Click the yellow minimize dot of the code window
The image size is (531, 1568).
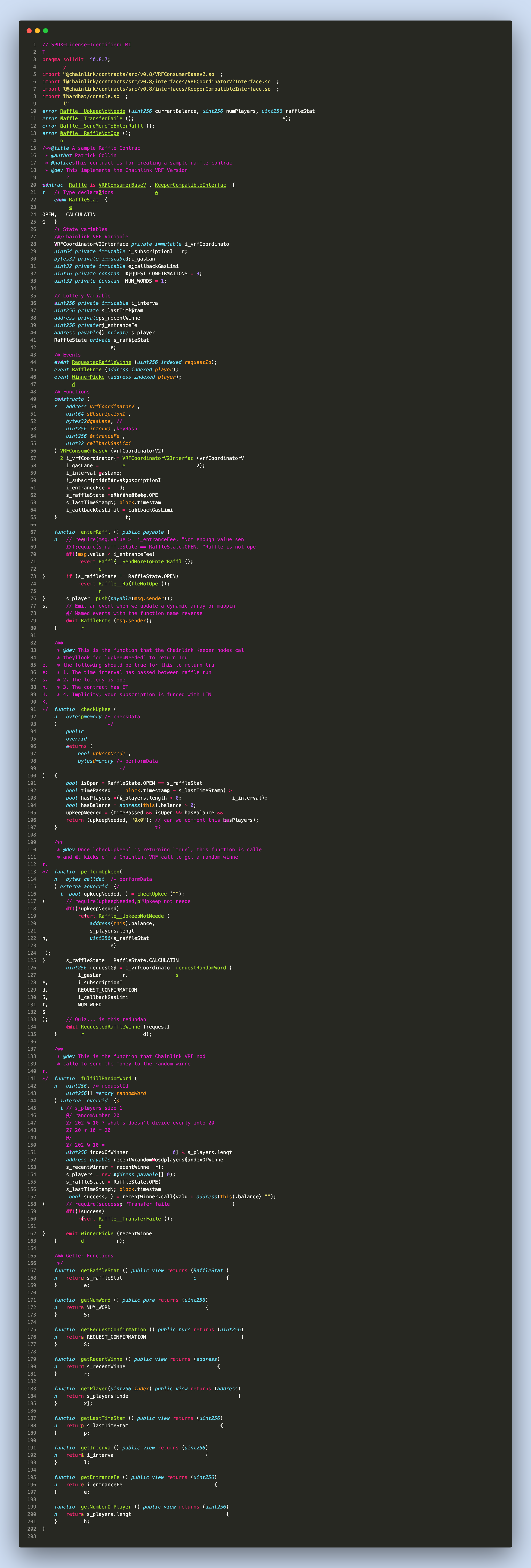coord(37,30)
